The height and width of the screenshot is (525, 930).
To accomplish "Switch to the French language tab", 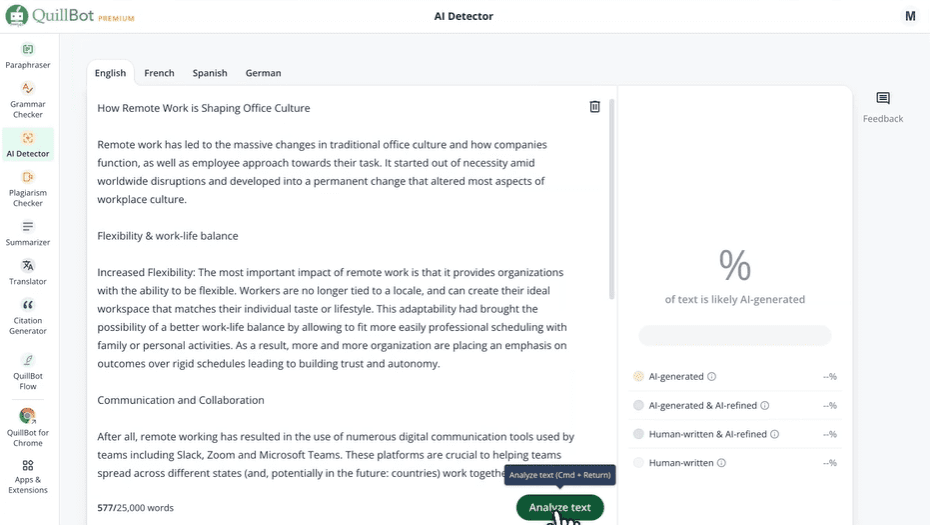I will click(x=159, y=73).
